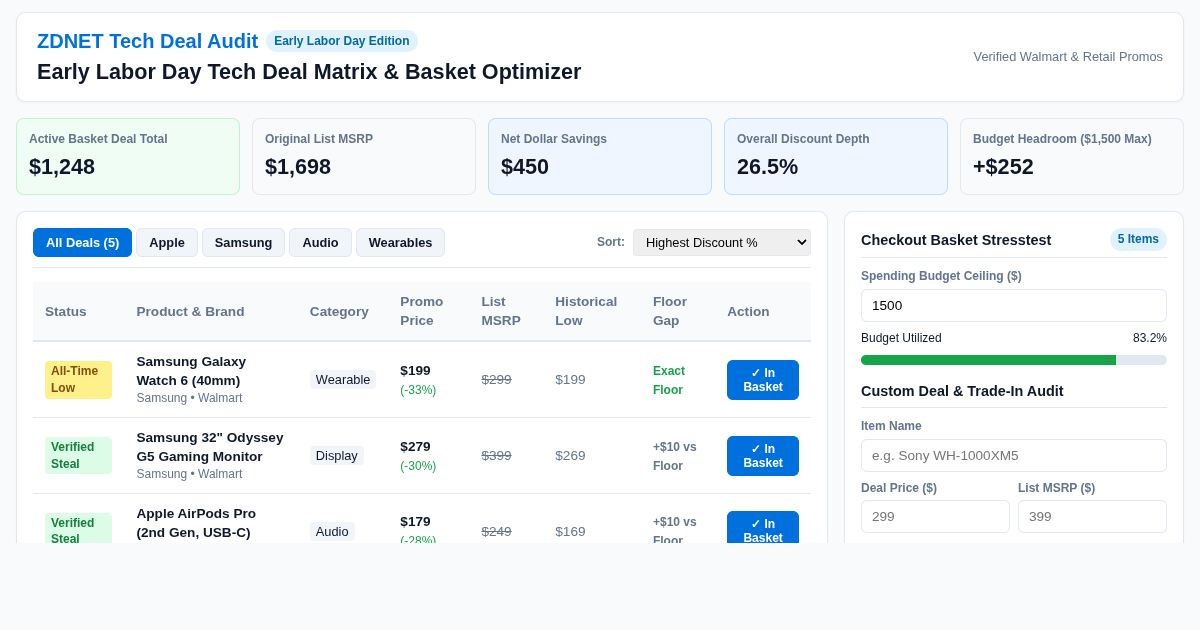Open the Wearables deals tab
This screenshot has width=1200, height=630.
(x=400, y=242)
